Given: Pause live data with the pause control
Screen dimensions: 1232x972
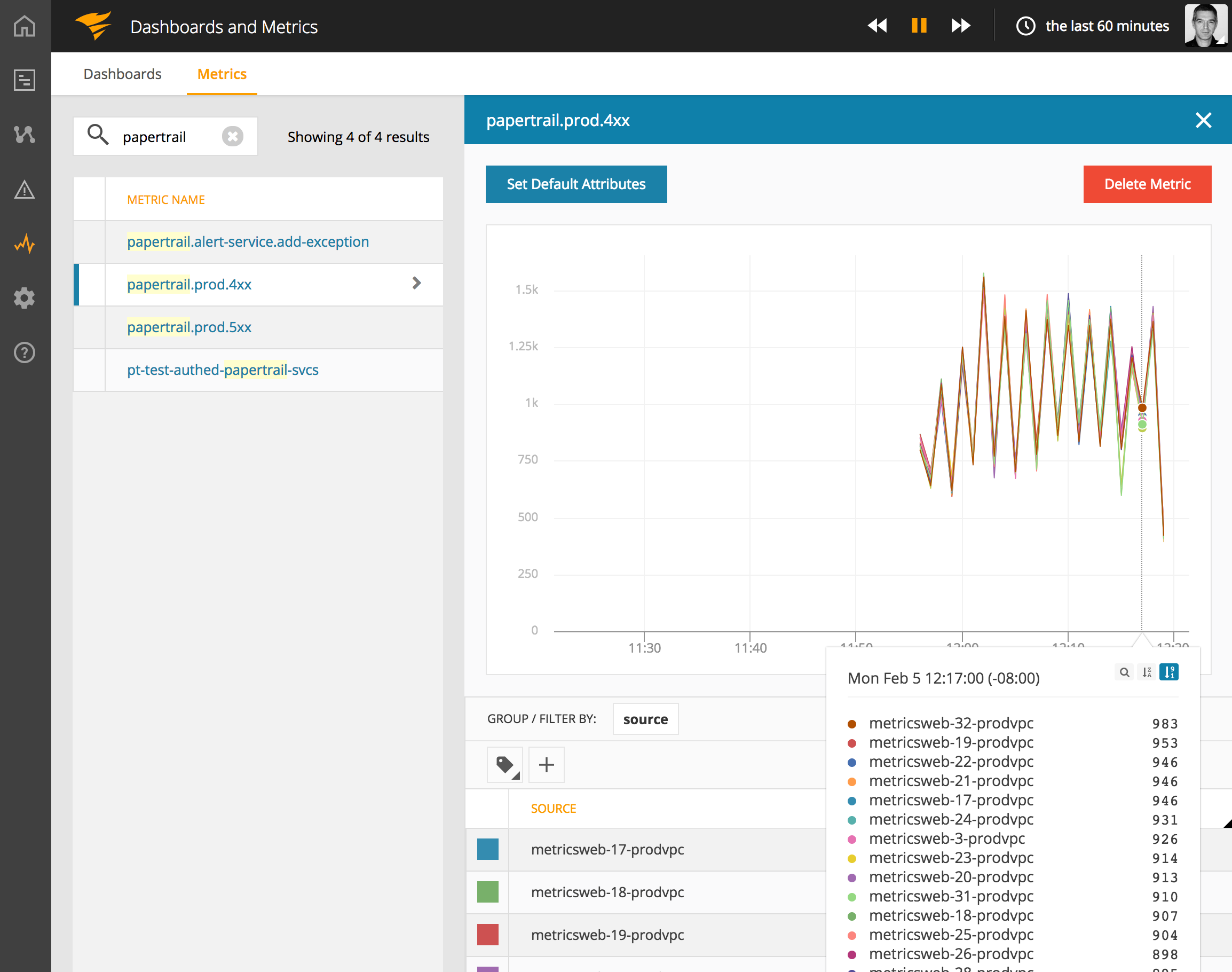Looking at the screenshot, I should (919, 26).
